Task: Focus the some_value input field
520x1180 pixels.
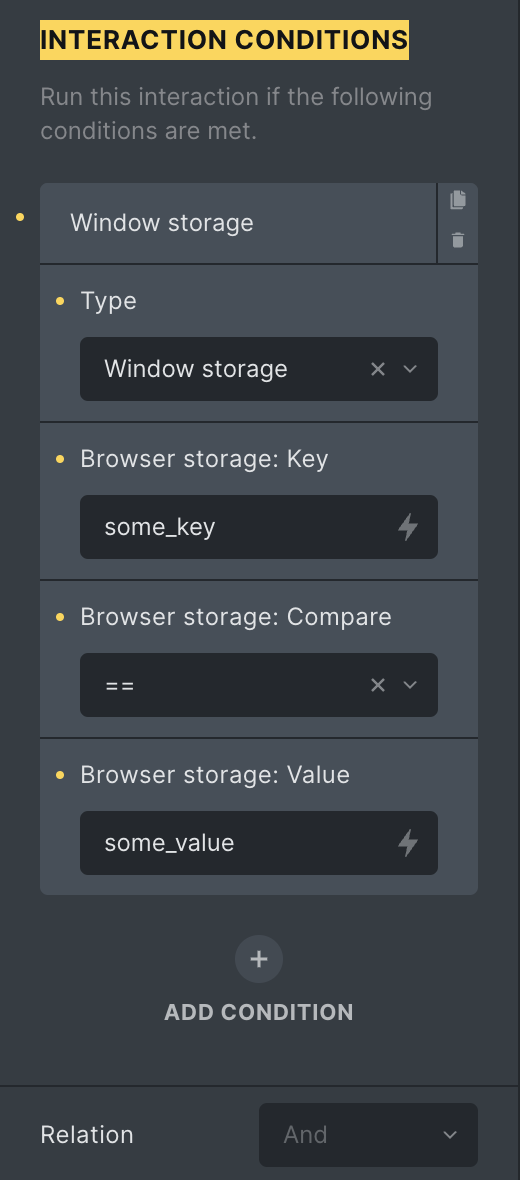Action: (x=248, y=843)
